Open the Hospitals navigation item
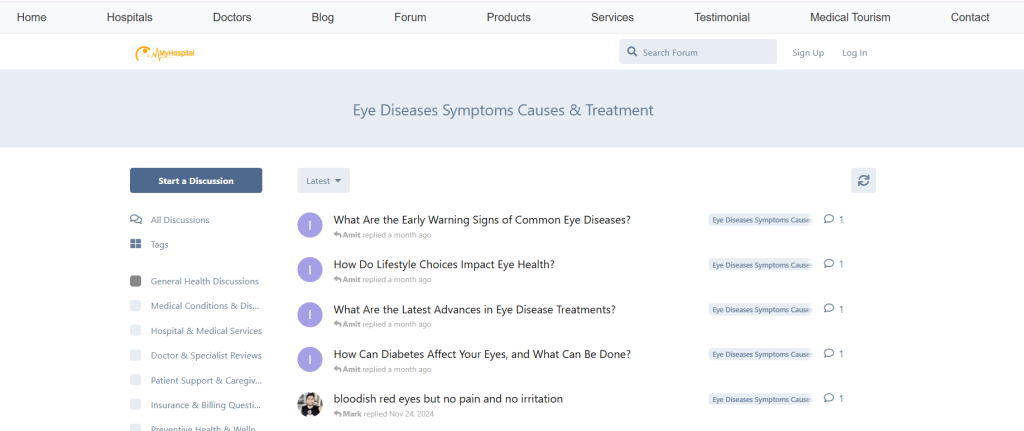The image size is (1024, 431). [x=129, y=18]
